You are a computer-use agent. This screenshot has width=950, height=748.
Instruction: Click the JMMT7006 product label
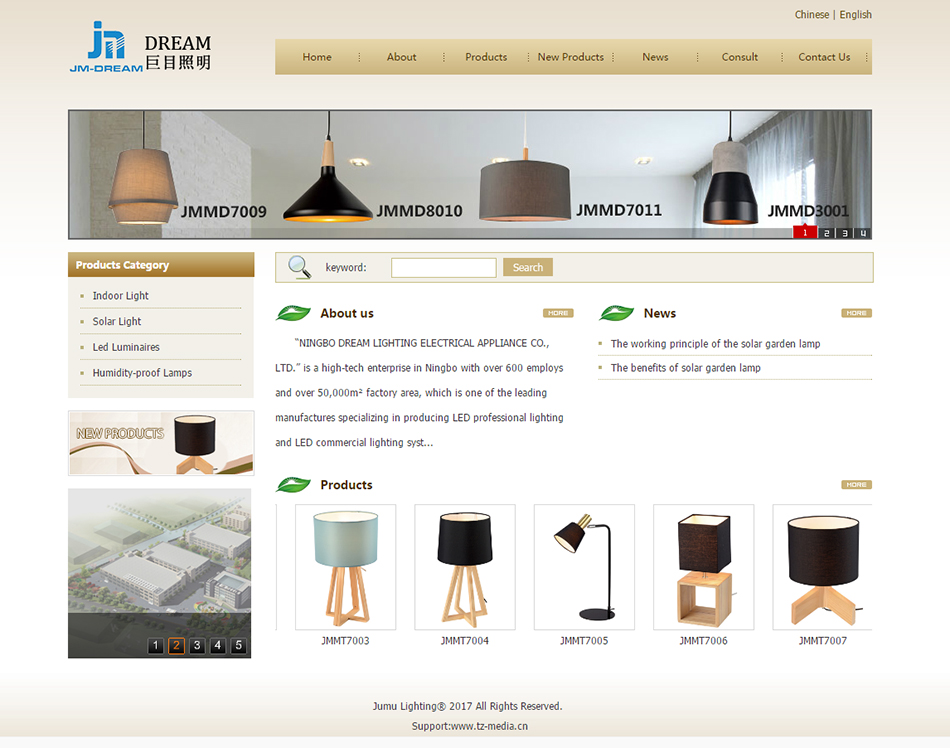pos(703,641)
